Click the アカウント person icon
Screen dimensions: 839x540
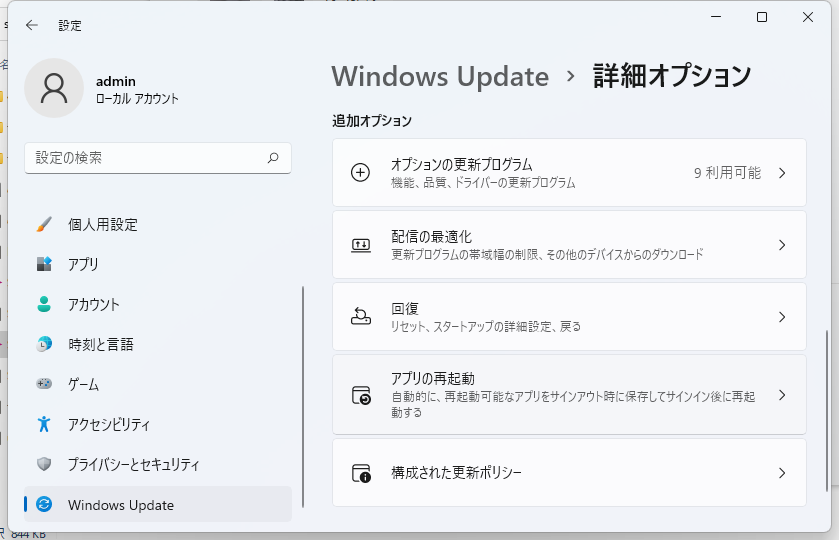(44, 304)
